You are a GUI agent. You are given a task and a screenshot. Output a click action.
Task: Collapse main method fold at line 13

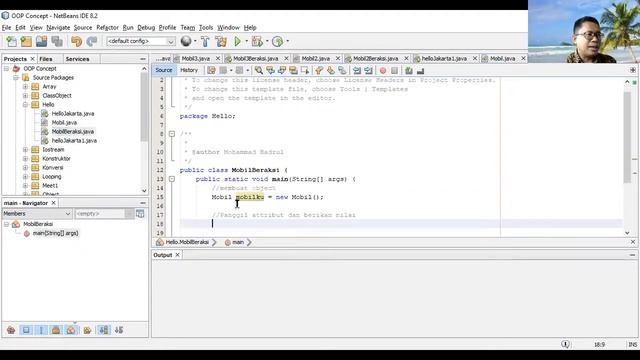click(x=172, y=179)
